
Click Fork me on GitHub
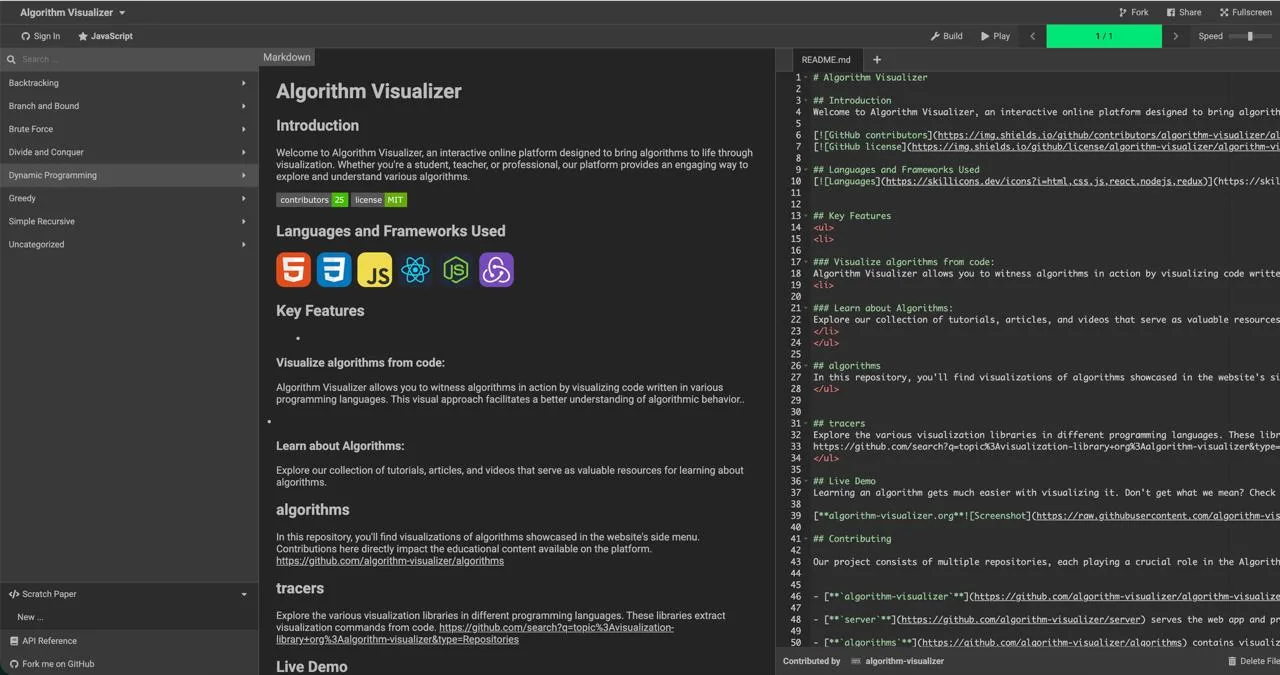tap(129, 664)
